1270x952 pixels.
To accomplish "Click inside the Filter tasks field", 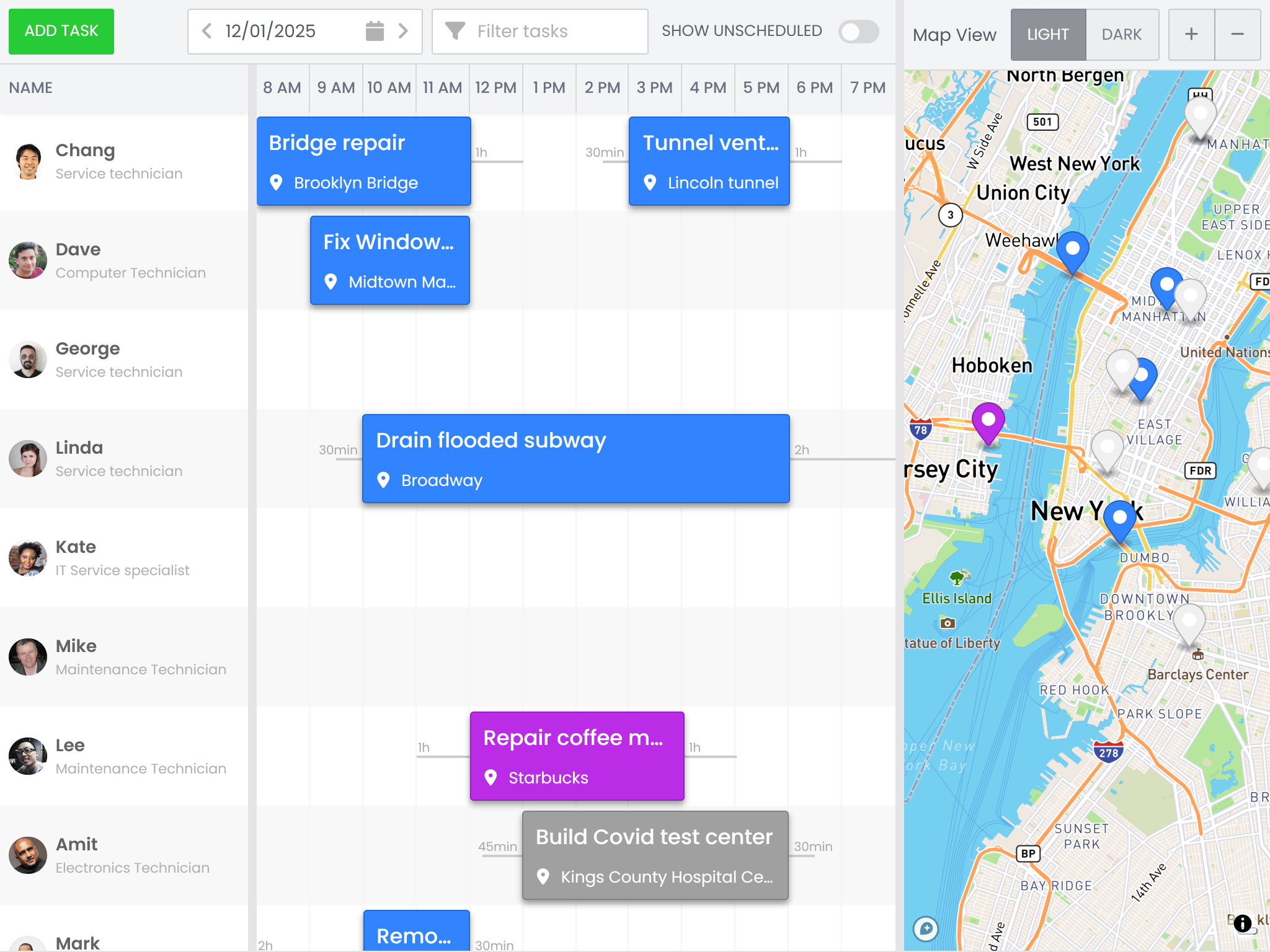I will click(x=546, y=31).
